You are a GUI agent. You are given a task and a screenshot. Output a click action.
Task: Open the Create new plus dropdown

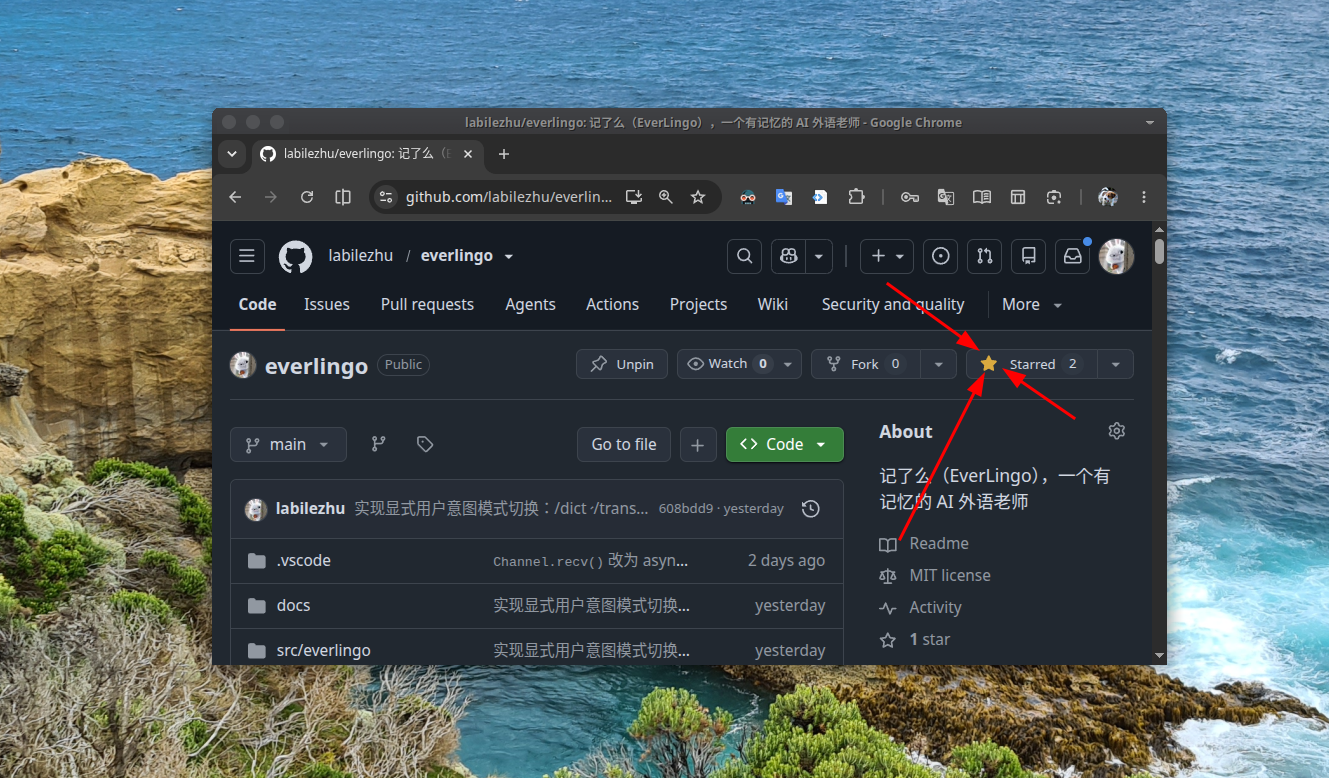pyautogui.click(x=887, y=256)
